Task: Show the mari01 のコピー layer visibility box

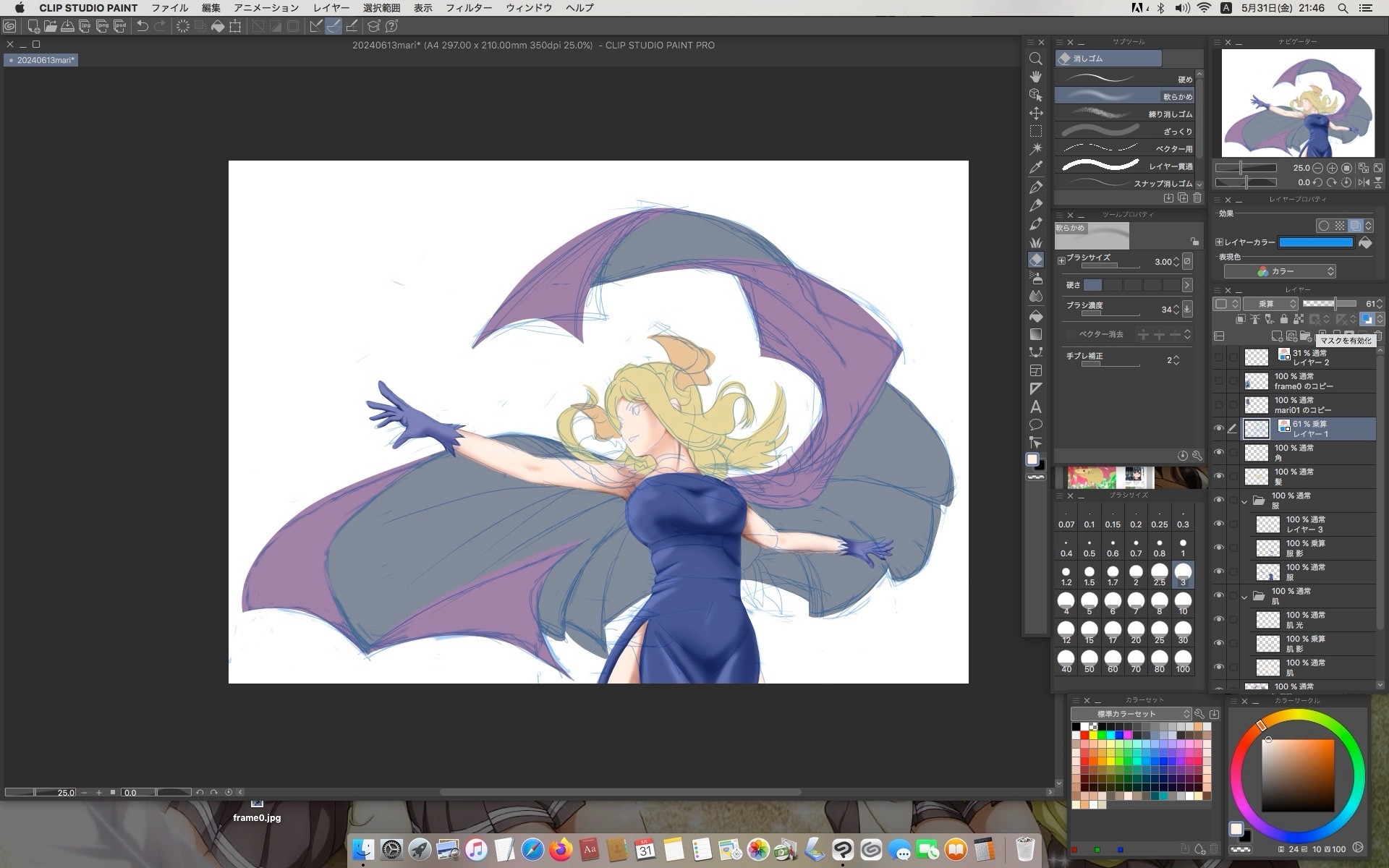Action: [x=1219, y=405]
